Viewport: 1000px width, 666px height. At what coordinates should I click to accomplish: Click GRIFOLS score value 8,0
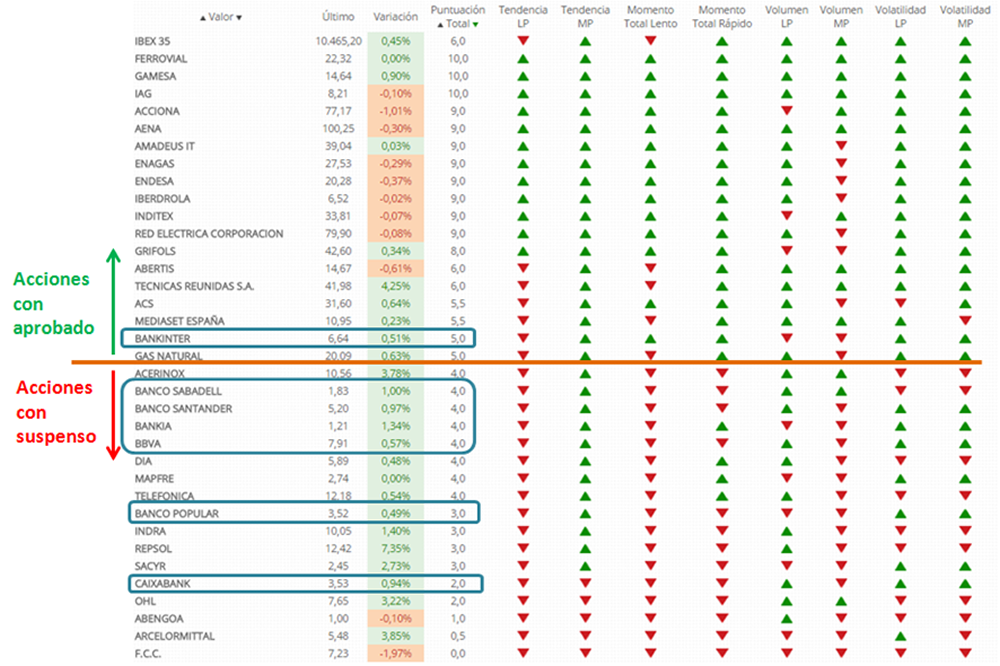click(x=458, y=251)
